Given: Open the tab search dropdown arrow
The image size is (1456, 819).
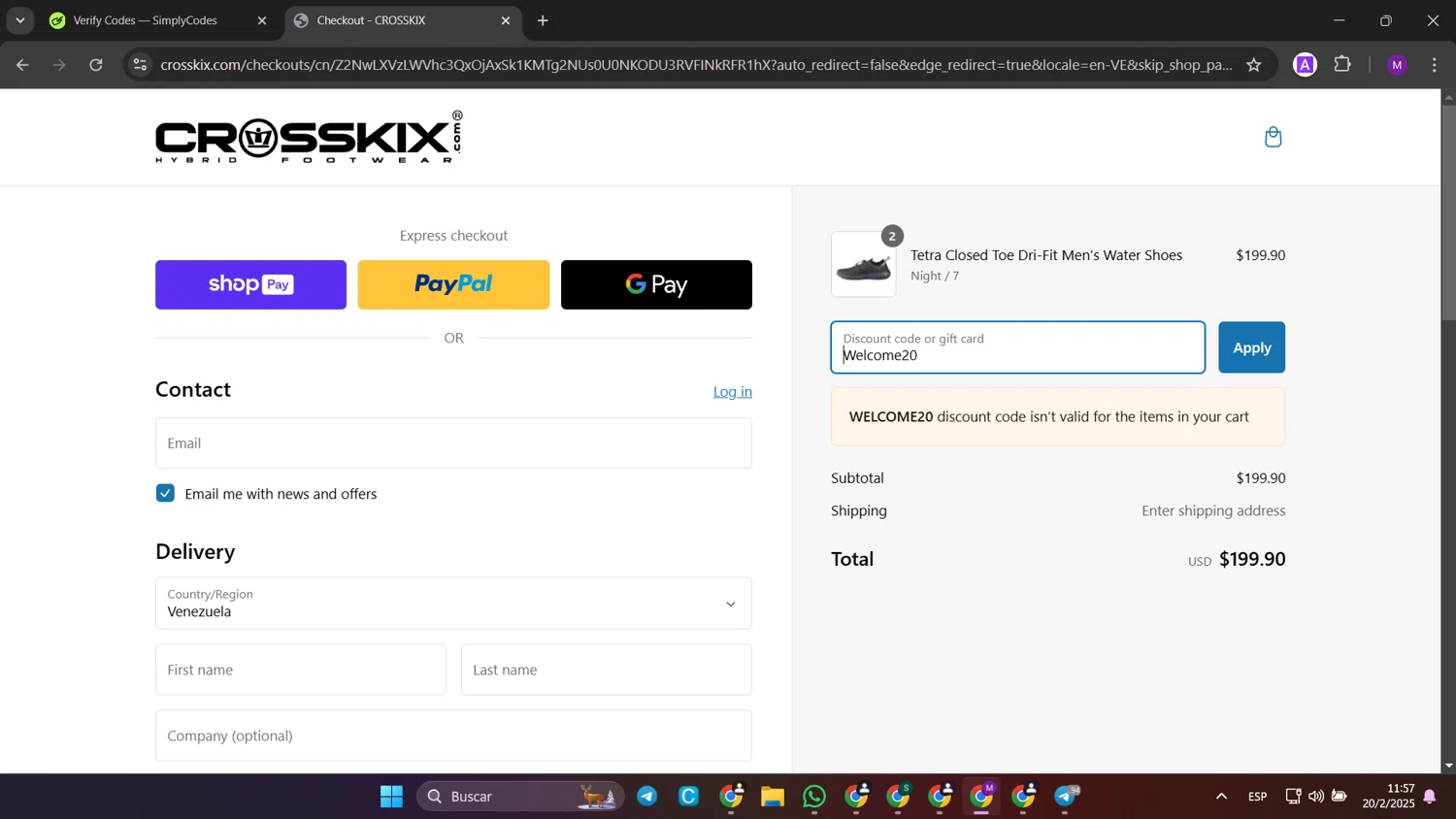Looking at the screenshot, I should click(x=19, y=20).
